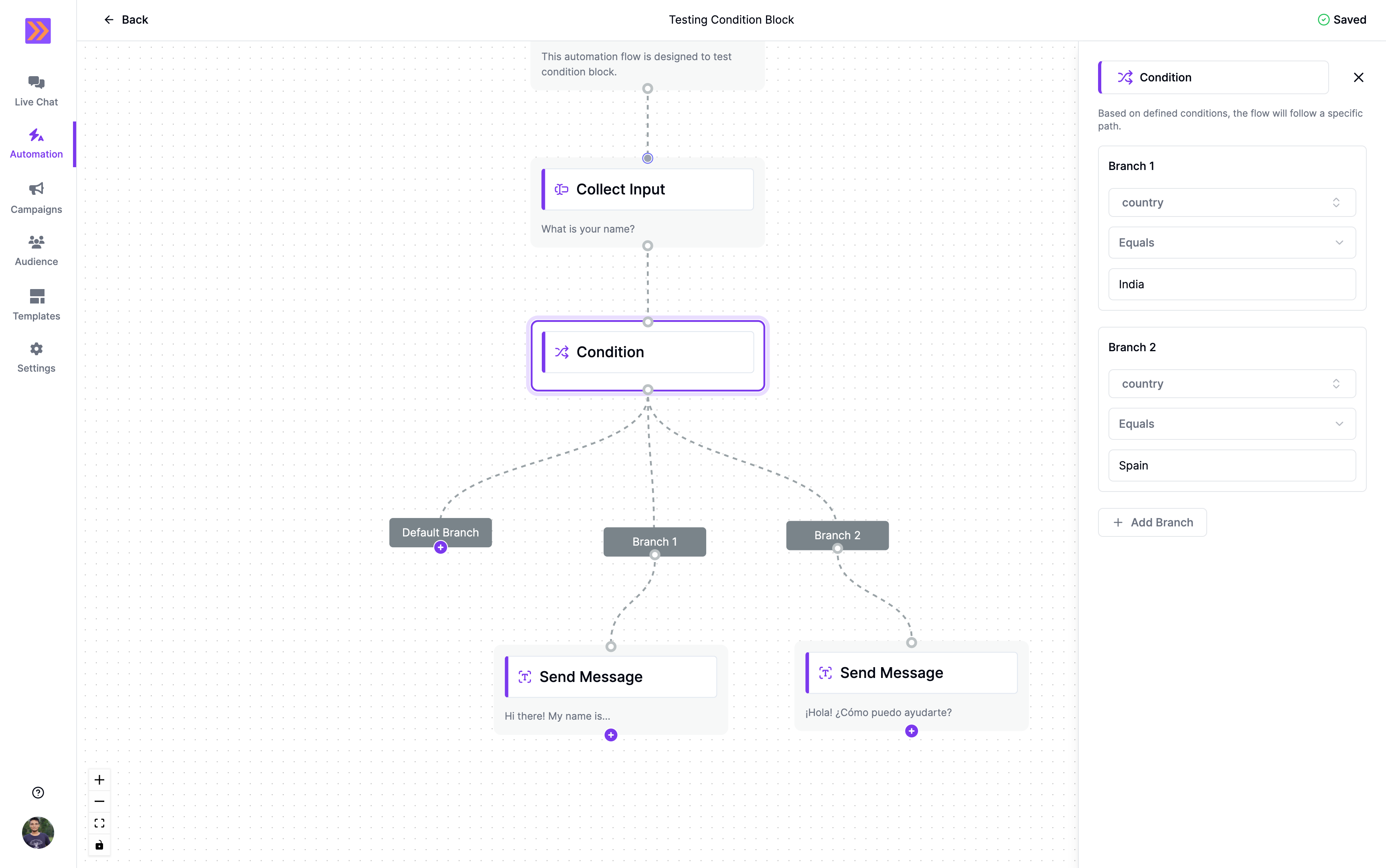The height and width of the screenshot is (868, 1386).
Task: Close the Condition side panel
Action: [x=1358, y=77]
